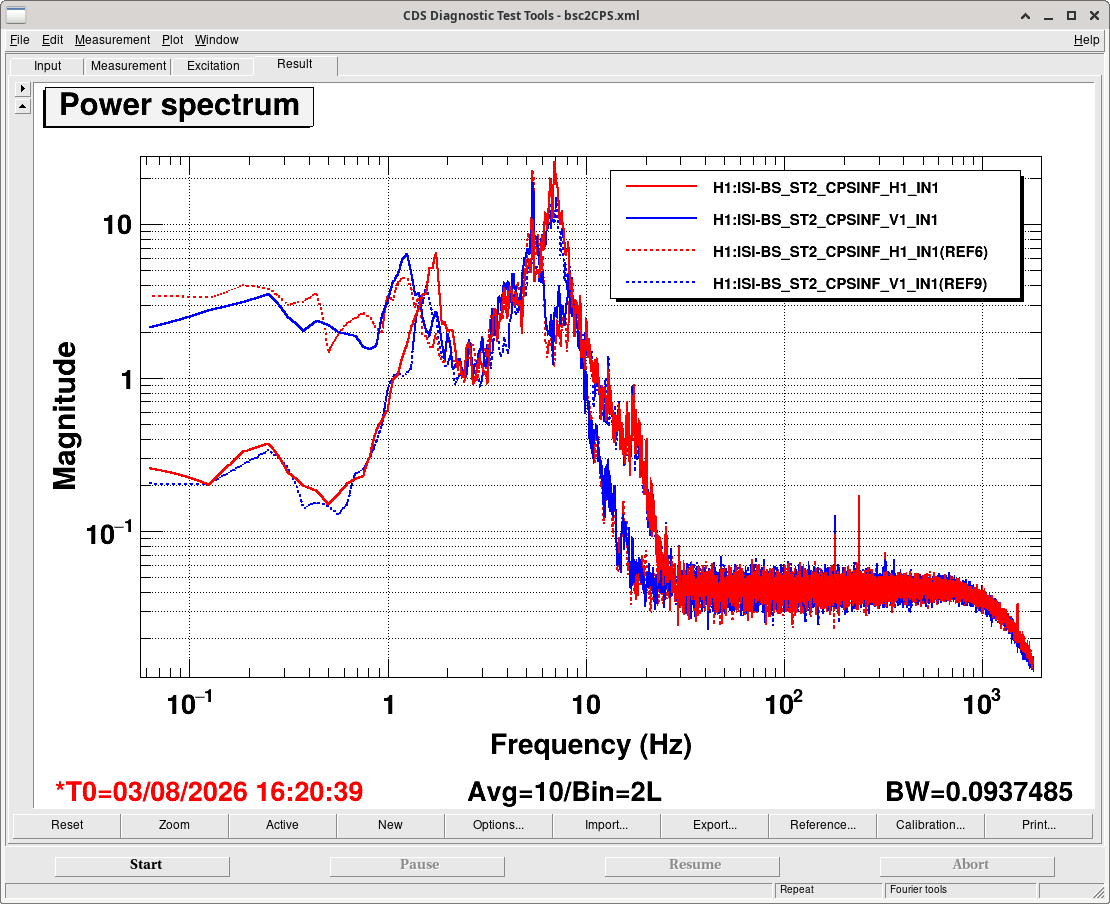Switch to the Excitation tab

pos(213,66)
